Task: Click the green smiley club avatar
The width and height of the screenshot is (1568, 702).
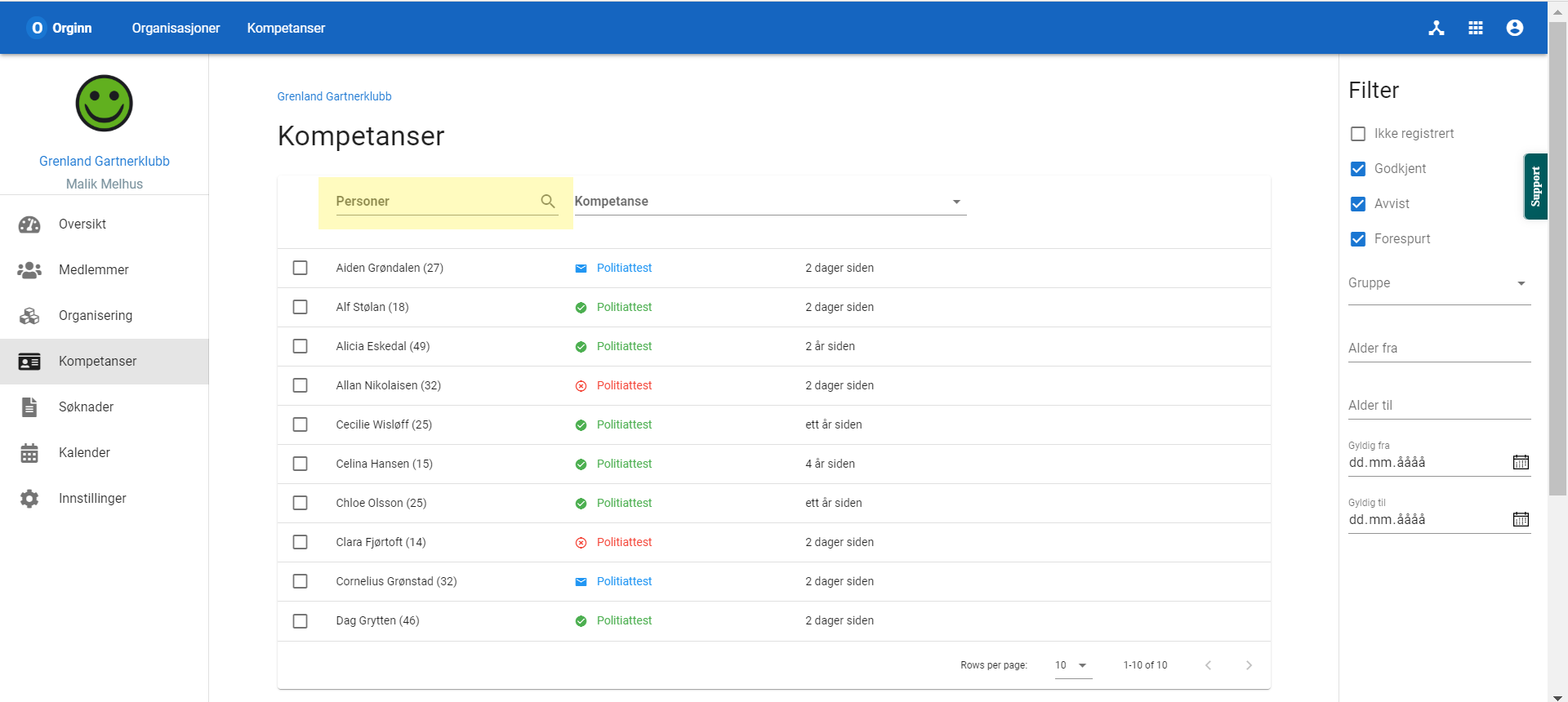Action: [105, 104]
